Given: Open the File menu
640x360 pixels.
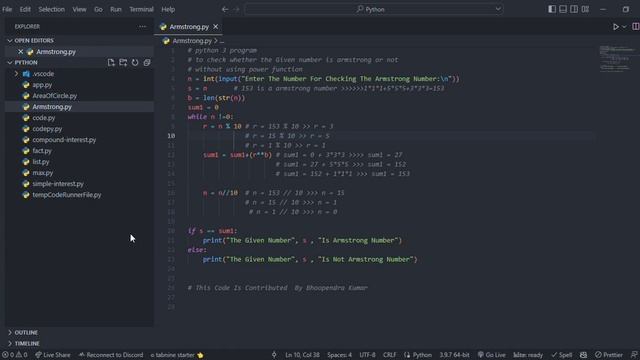Looking at the screenshot, I should (x=7, y=9).
